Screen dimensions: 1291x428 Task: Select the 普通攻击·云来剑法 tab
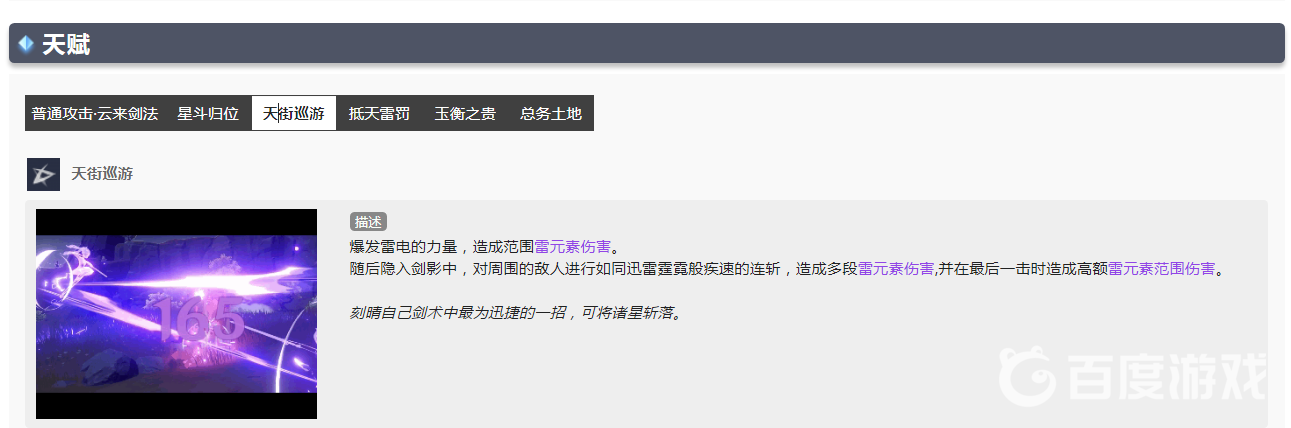(95, 113)
